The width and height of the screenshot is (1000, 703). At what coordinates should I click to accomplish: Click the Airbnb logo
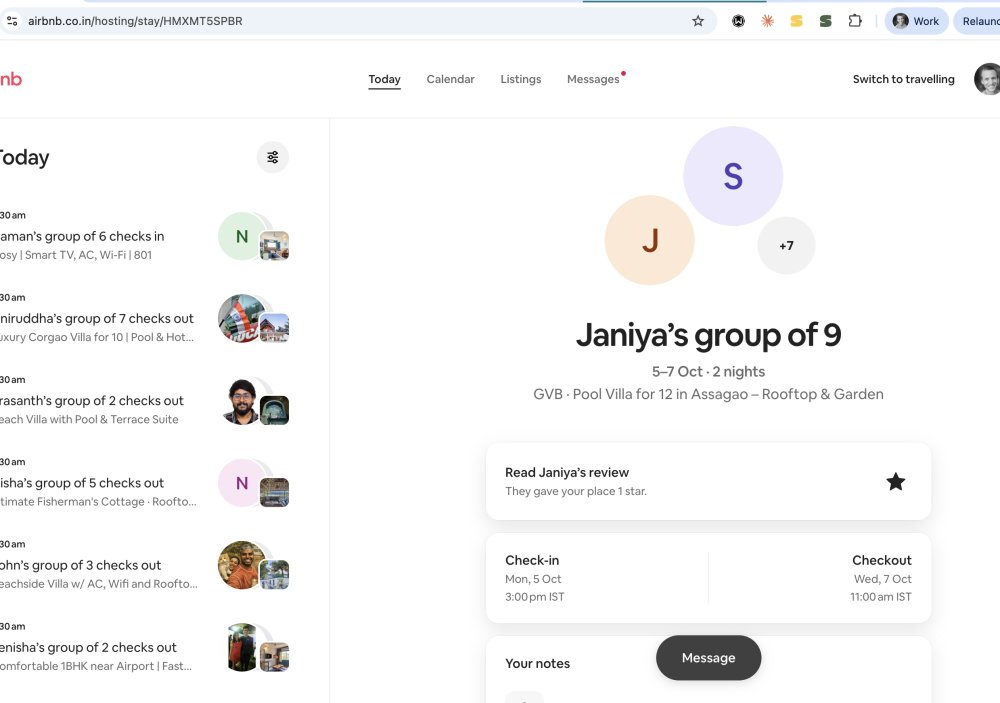tap(11, 79)
